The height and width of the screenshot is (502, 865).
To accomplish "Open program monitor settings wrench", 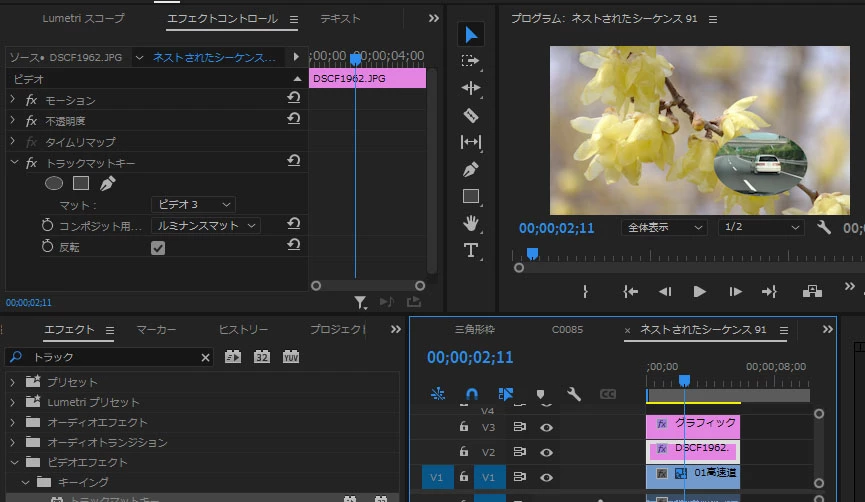I will point(824,227).
